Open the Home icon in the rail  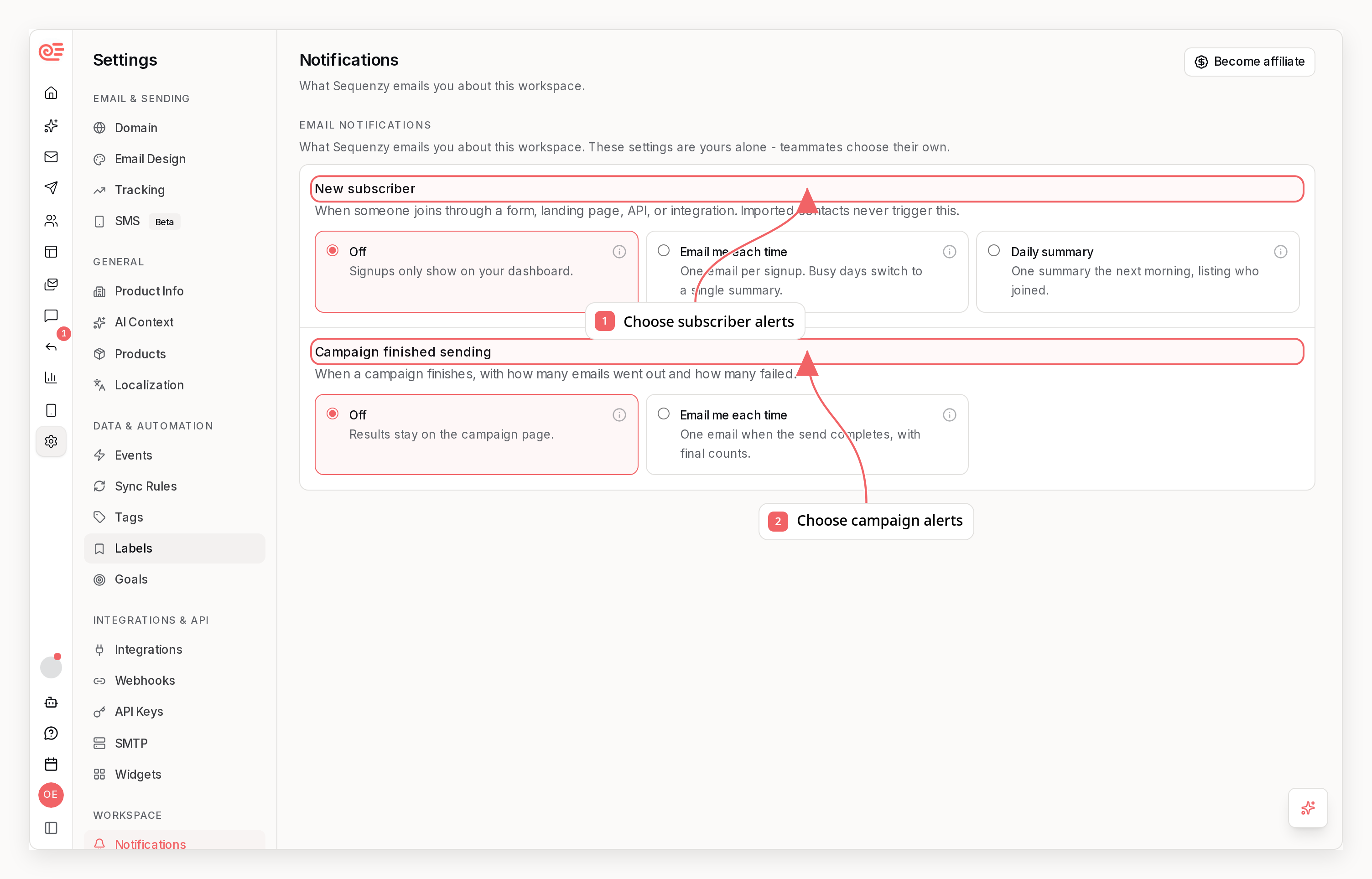pyautogui.click(x=51, y=93)
